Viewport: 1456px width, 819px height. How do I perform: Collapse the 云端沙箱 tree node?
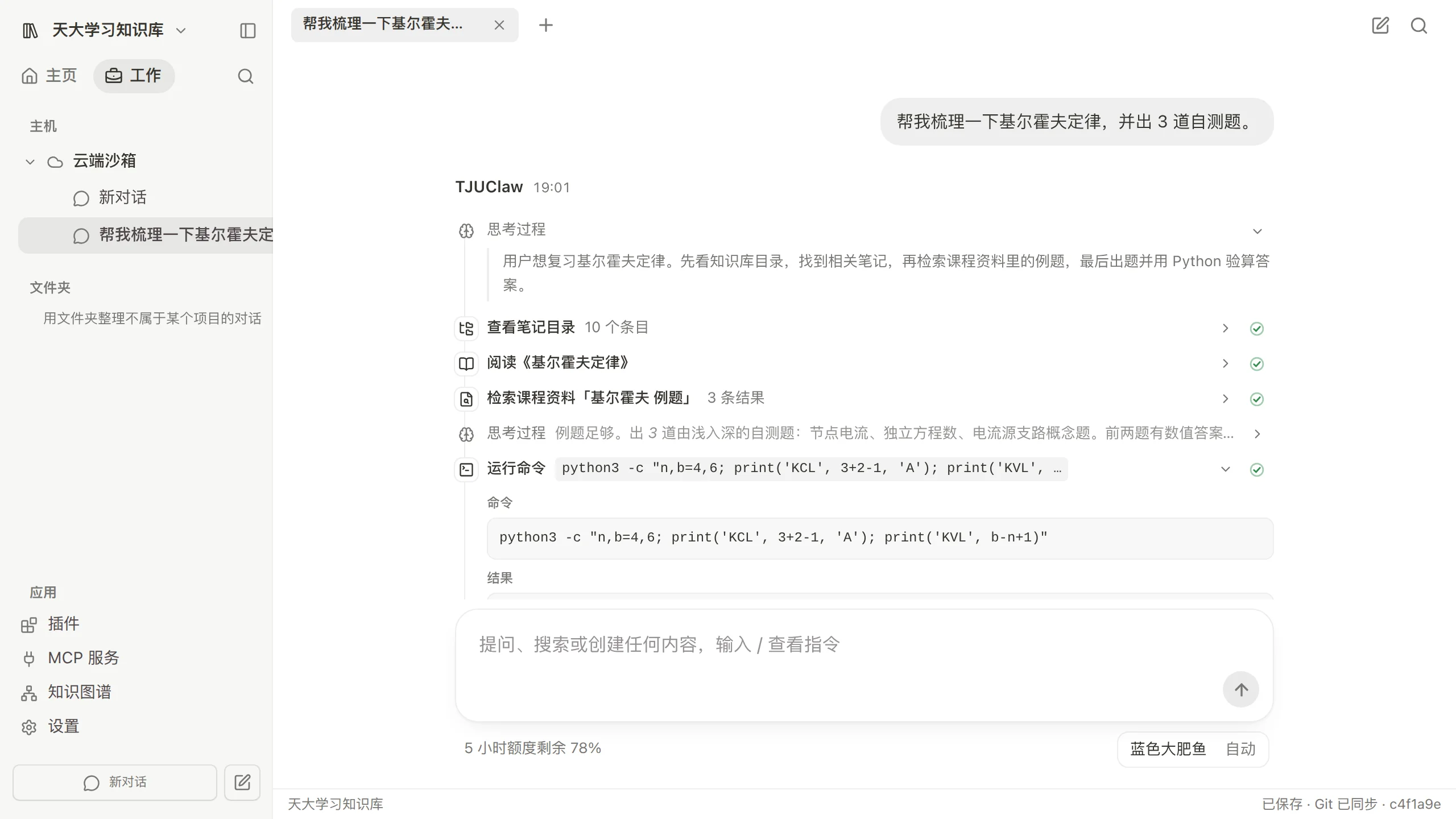click(x=30, y=162)
